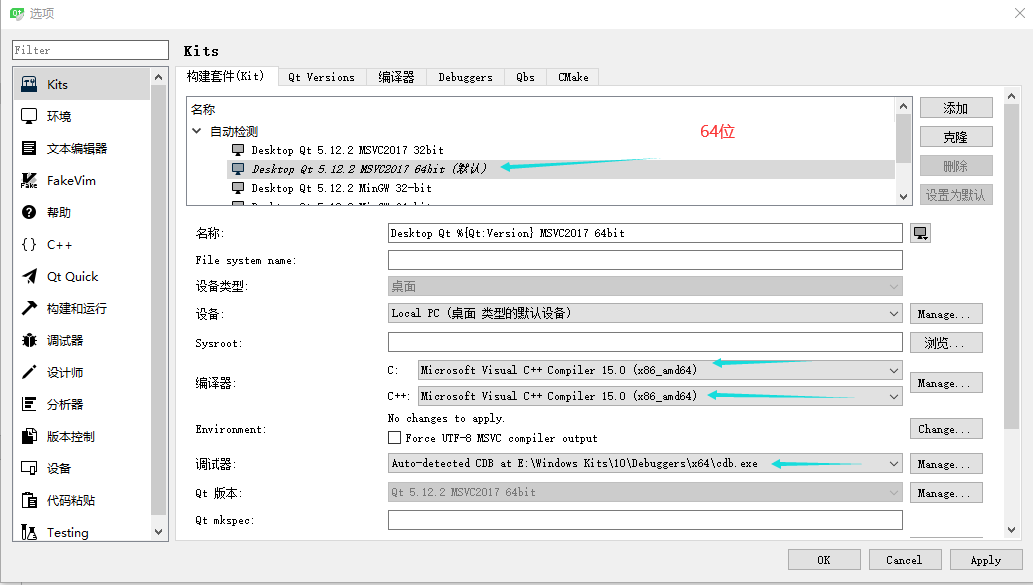This screenshot has width=1033, height=585.
Task: Click sidebar scrollbar up arrow
Action: (158, 77)
